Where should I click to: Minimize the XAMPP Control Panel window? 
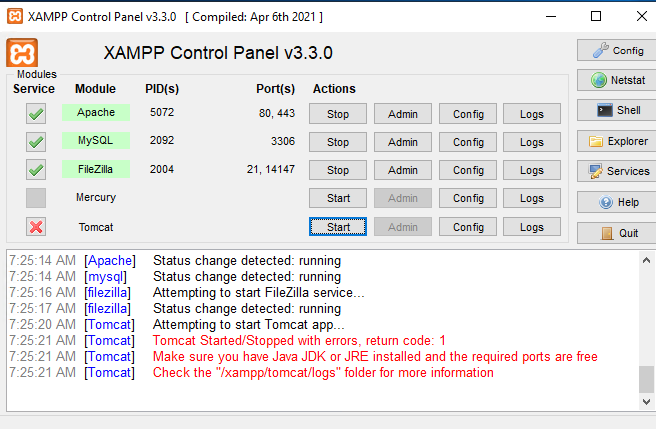[551, 16]
